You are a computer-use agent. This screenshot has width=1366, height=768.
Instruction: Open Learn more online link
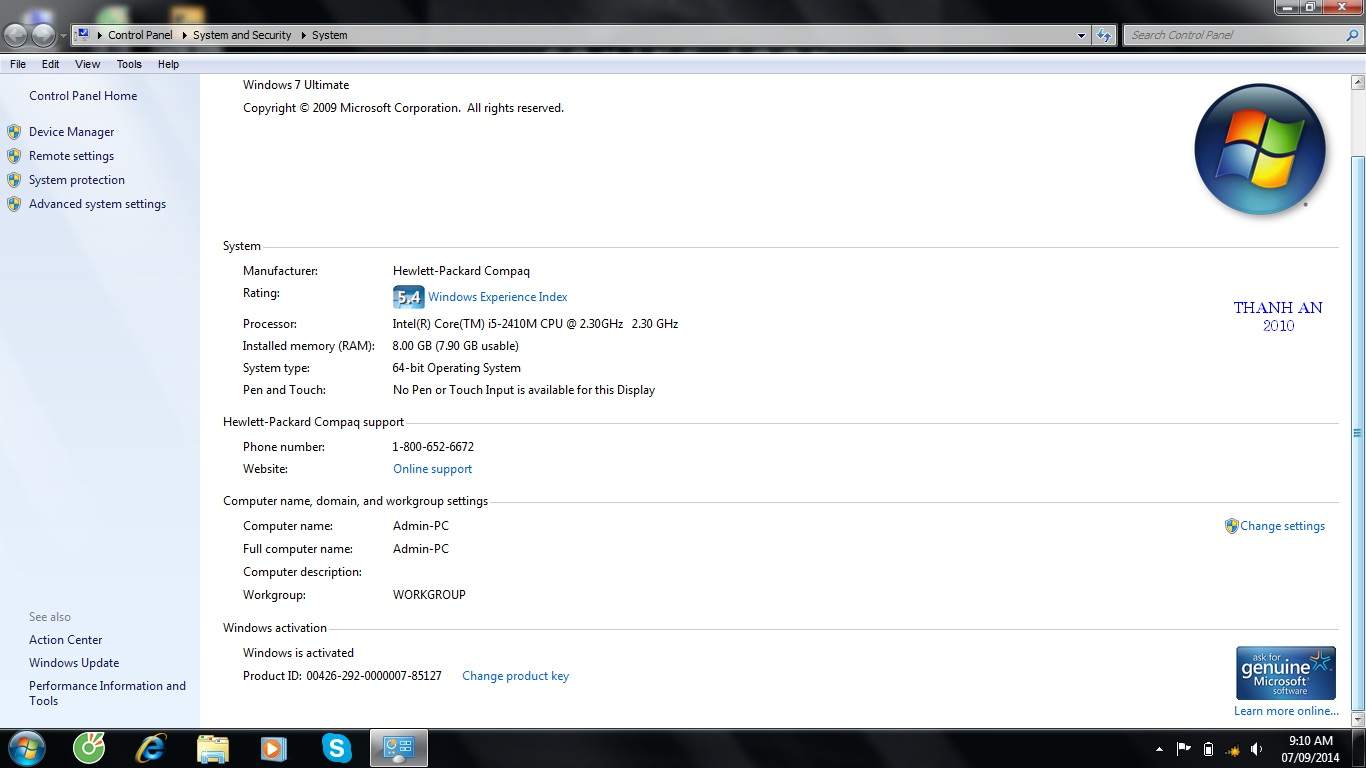click(x=1286, y=711)
